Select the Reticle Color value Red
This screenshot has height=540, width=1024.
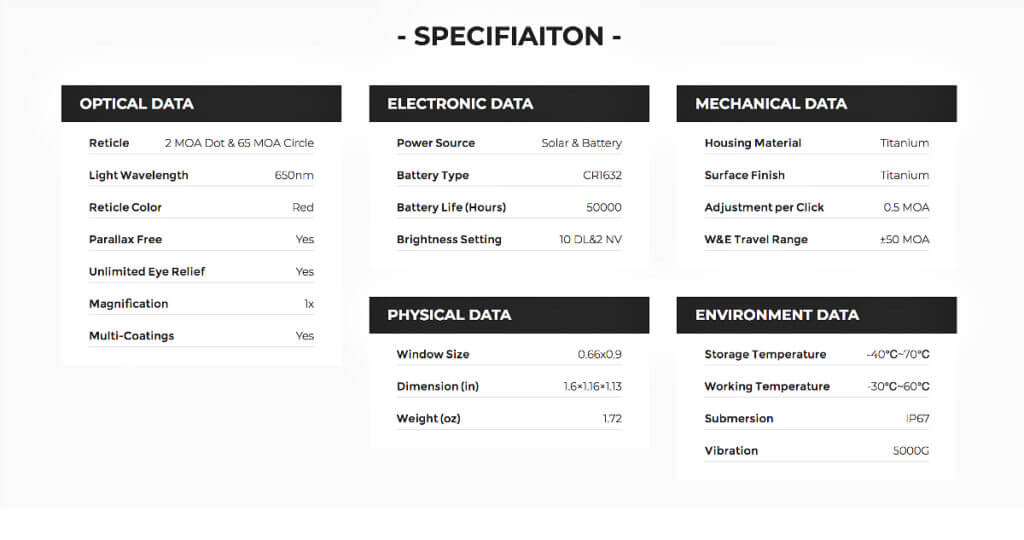point(302,207)
